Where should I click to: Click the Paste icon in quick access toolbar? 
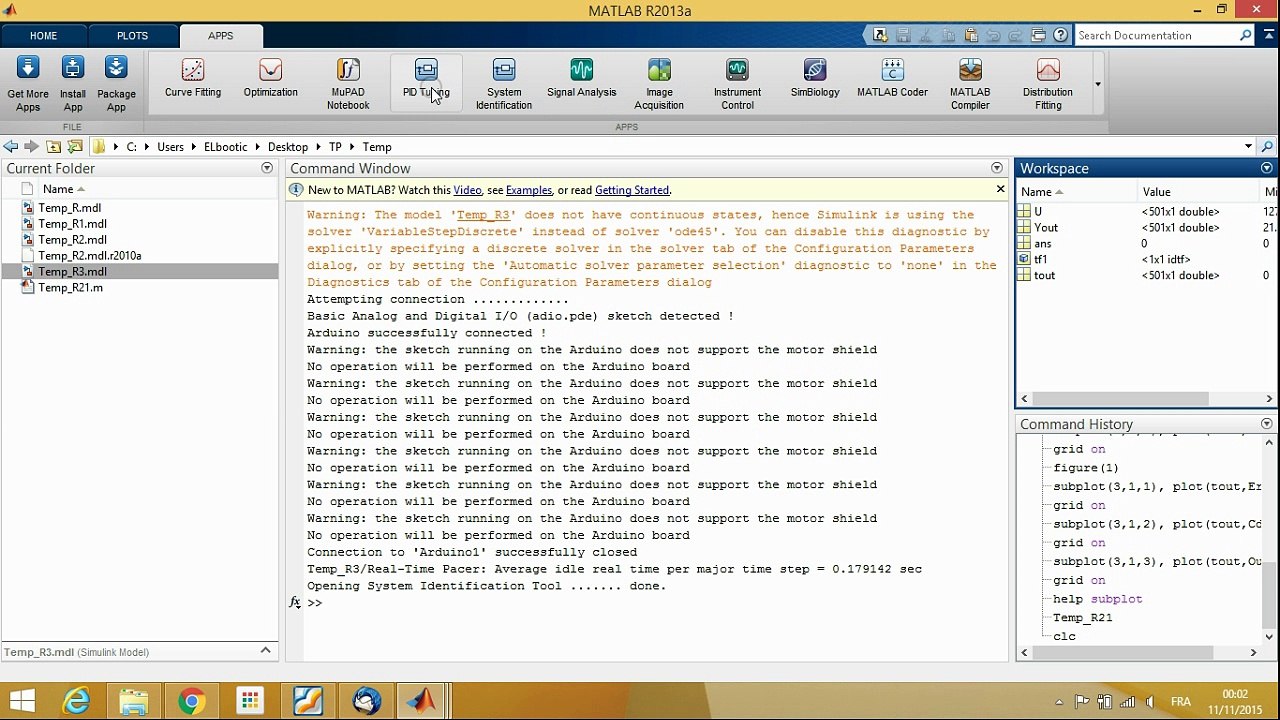coord(970,35)
